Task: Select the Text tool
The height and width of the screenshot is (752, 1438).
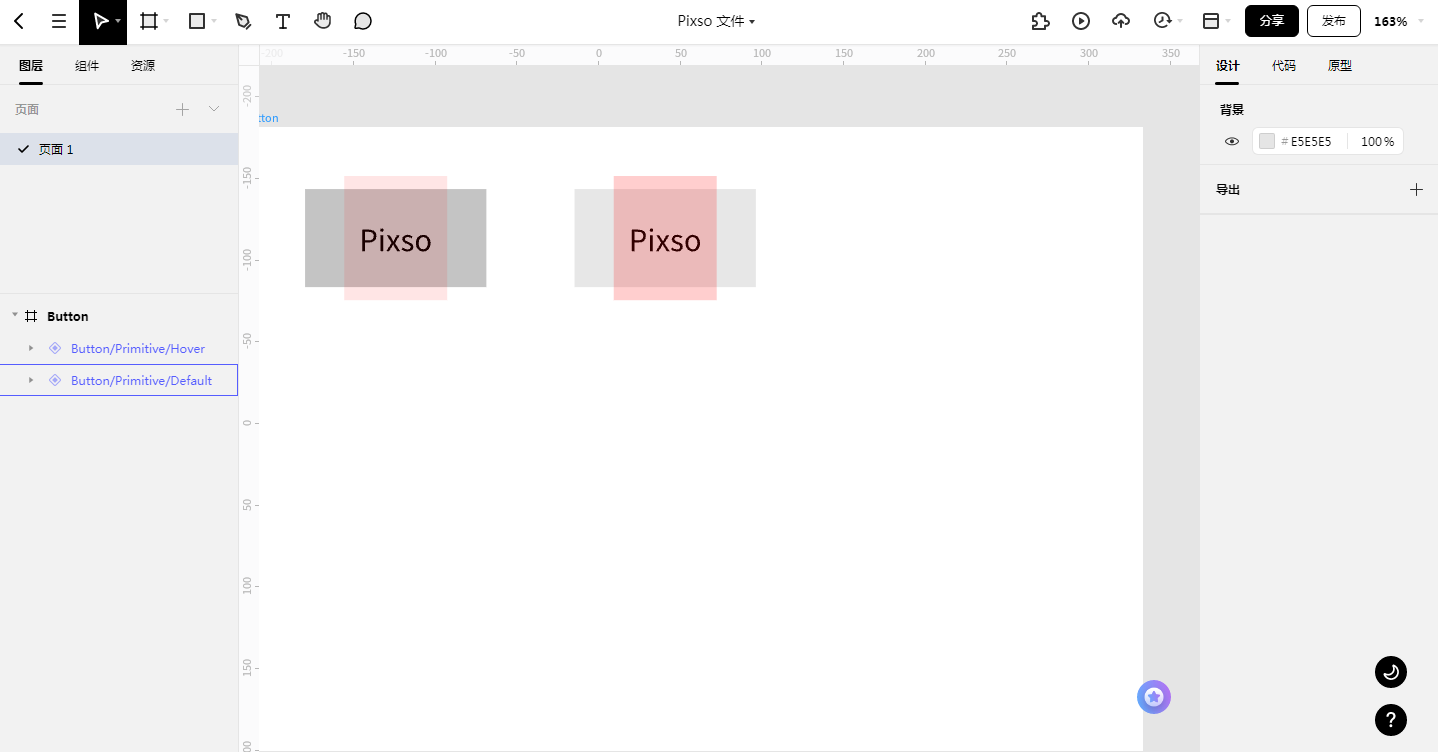Action: pos(283,21)
